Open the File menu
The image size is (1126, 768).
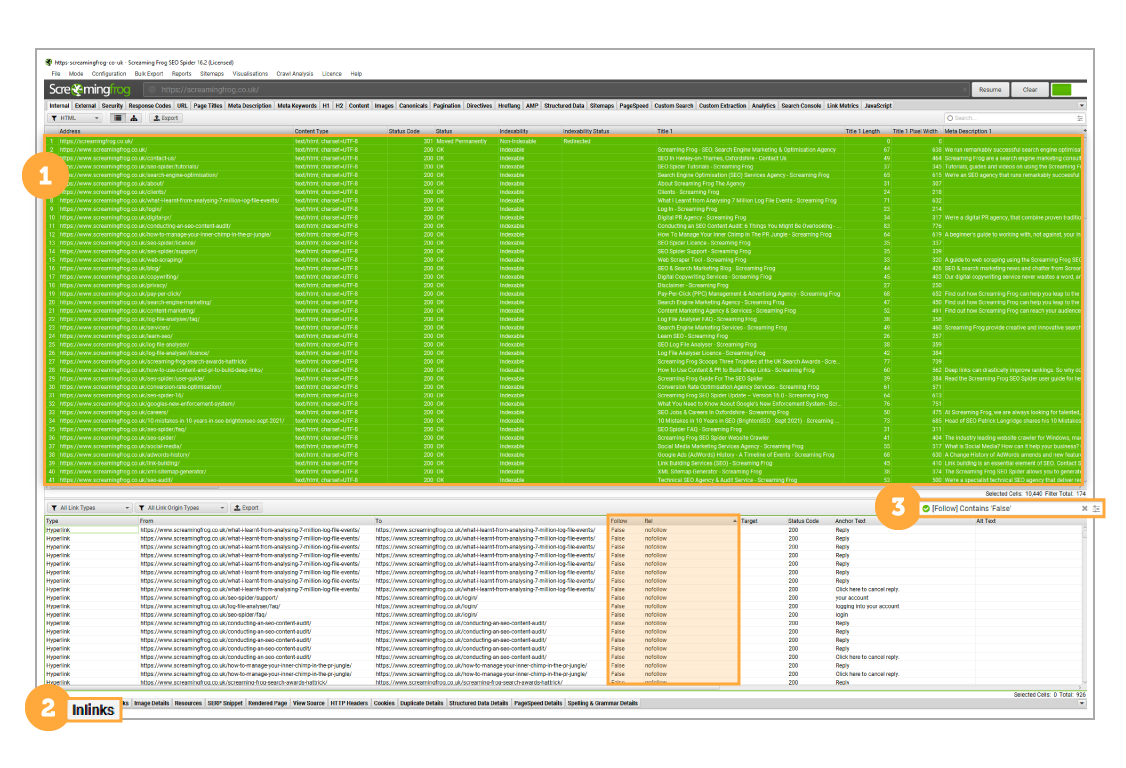[56, 74]
